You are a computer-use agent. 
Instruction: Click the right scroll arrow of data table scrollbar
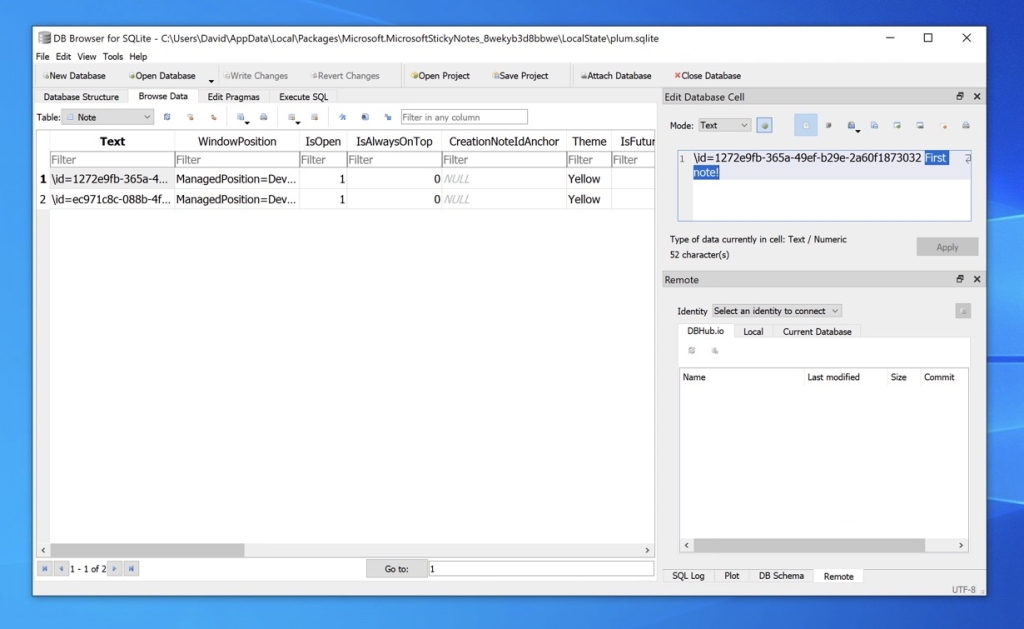[648, 550]
